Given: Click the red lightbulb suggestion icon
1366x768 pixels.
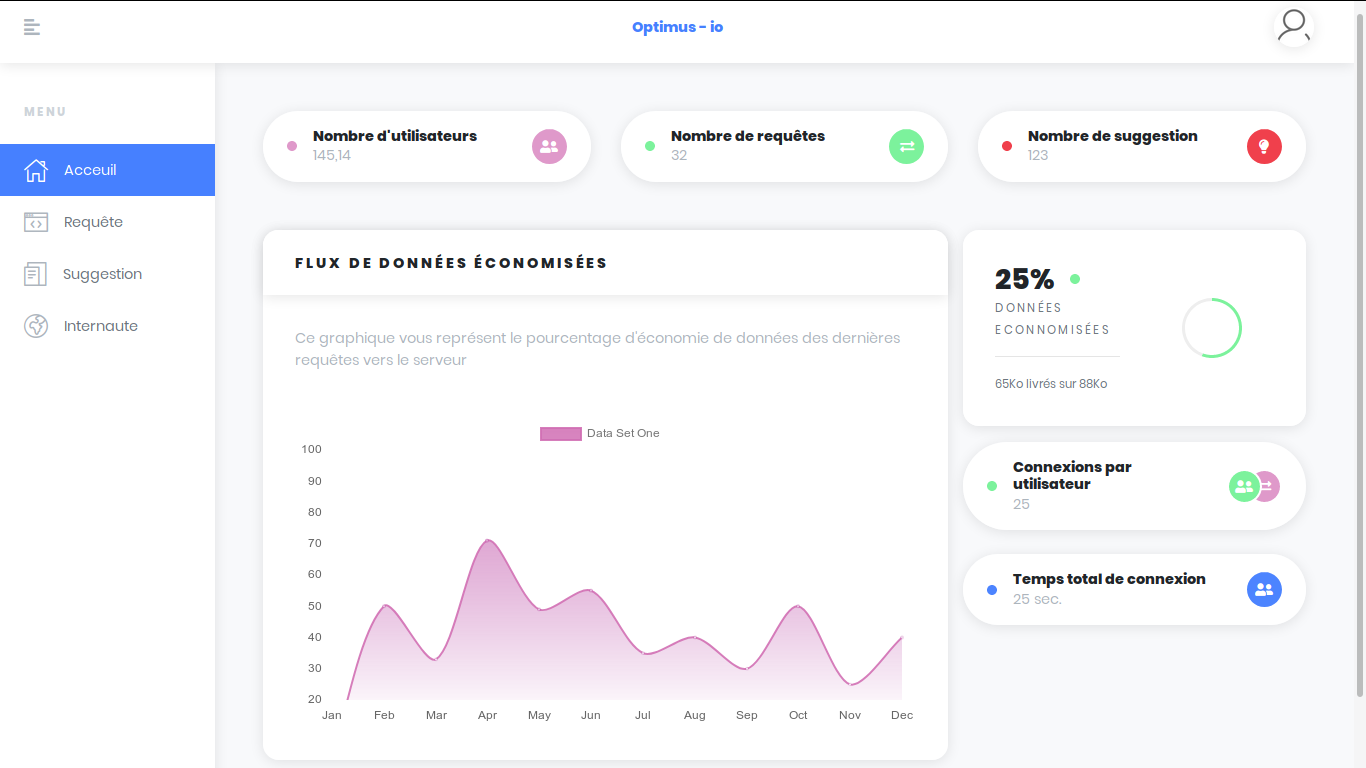Looking at the screenshot, I should click(1264, 147).
